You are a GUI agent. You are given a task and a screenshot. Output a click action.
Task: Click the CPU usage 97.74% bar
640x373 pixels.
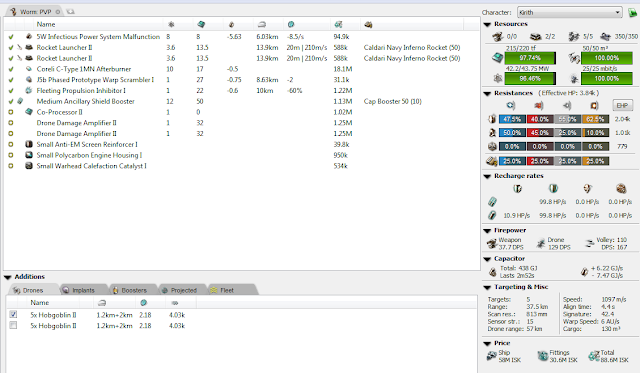pyautogui.click(x=530, y=58)
